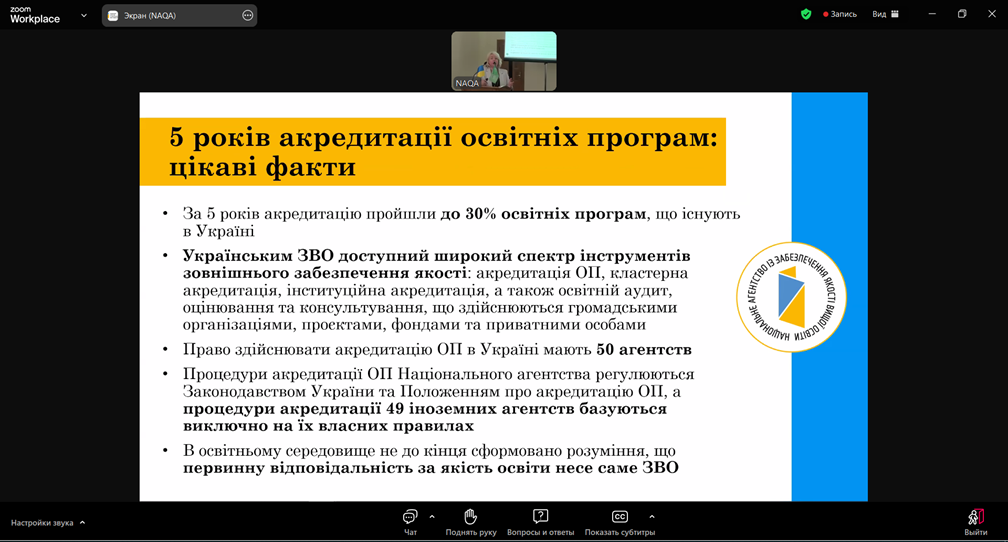This screenshot has width=1008, height=542.
Task: Click the text 'первинну відповідальність за якість освіти'
Action: click(366, 468)
